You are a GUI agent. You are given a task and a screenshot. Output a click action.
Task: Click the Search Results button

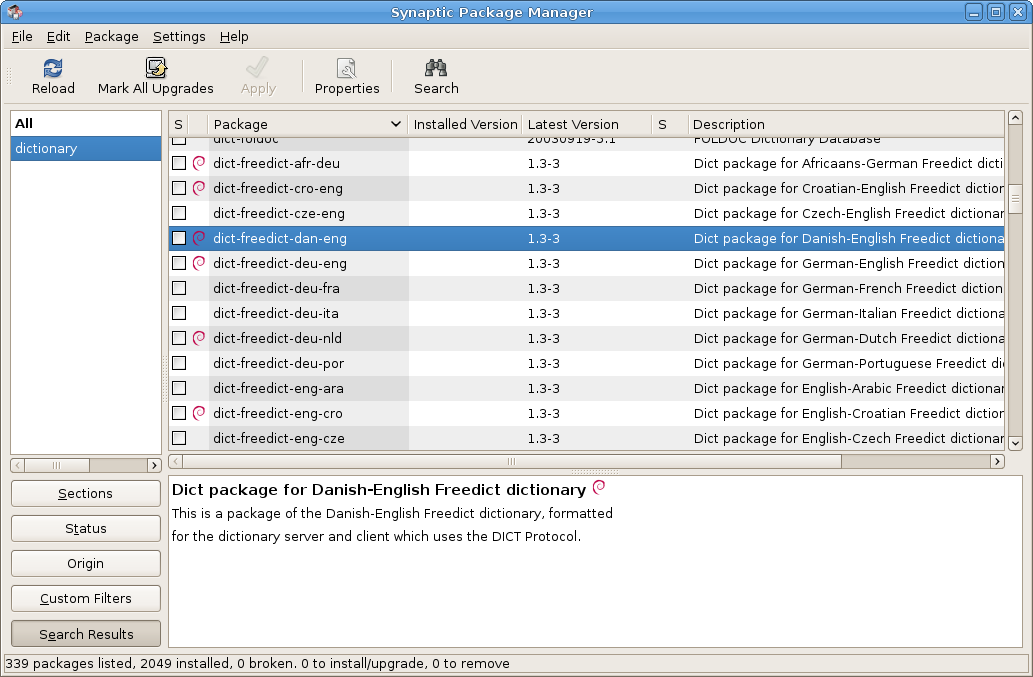click(86, 634)
